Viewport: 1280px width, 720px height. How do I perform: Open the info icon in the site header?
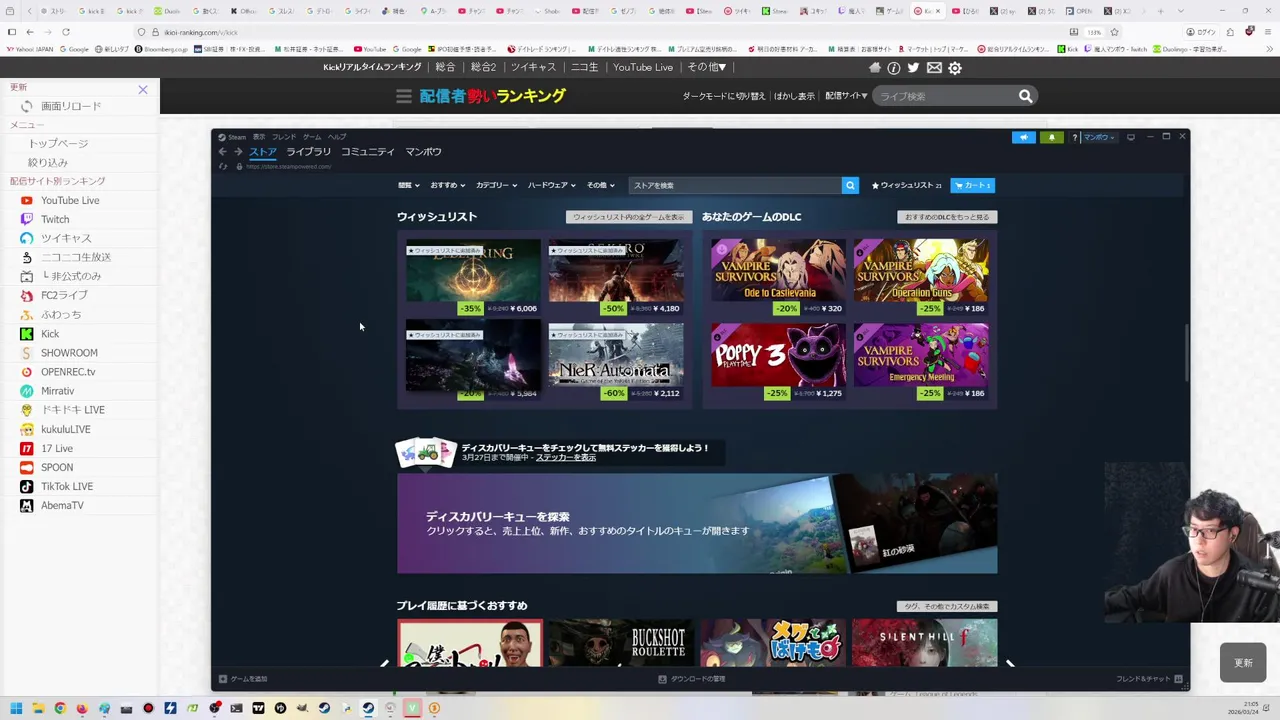coord(894,68)
